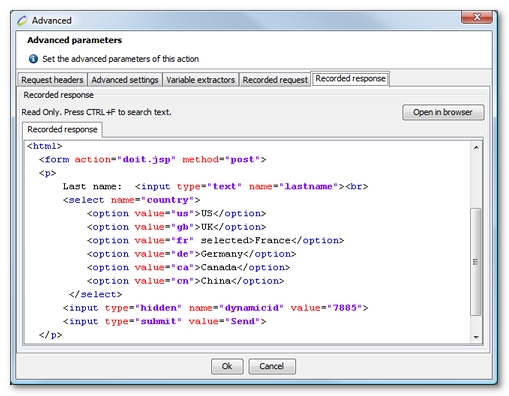Image resolution: width=509 pixels, height=396 pixels.
Task: Click the inner Recorded response sub-tab
Action: (62, 129)
